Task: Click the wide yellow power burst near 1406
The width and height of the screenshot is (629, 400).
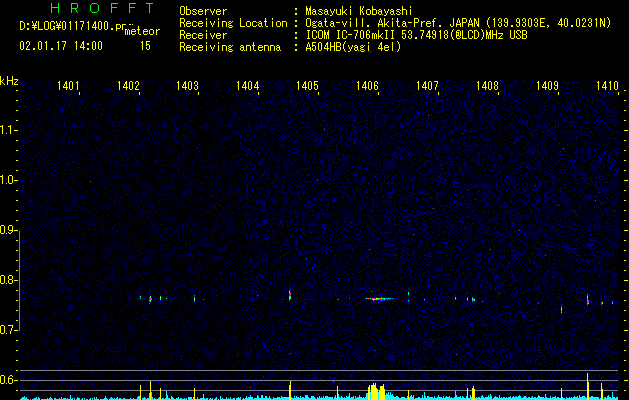Action: pyautogui.click(x=376, y=391)
